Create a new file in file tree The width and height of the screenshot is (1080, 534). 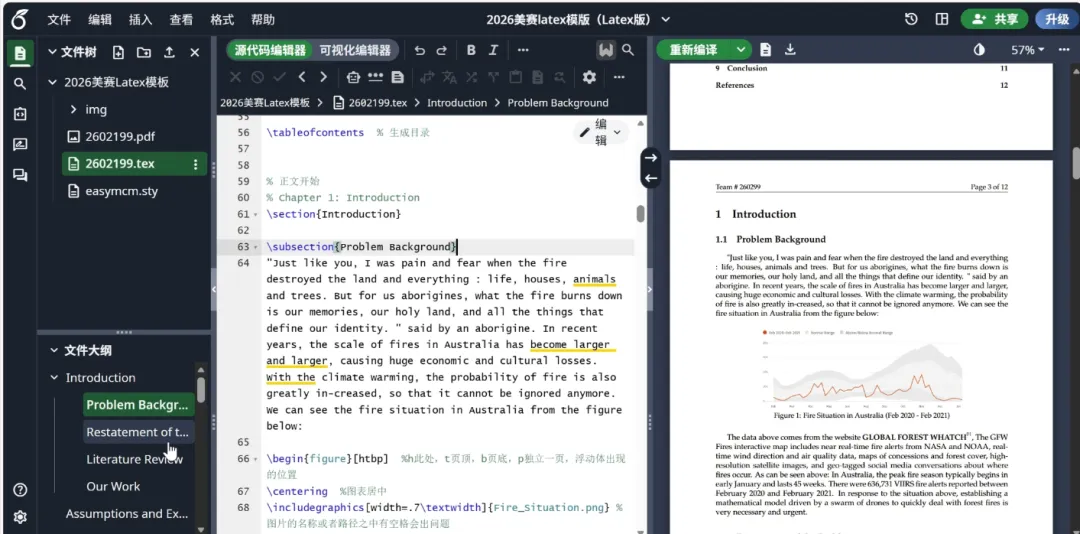point(118,52)
